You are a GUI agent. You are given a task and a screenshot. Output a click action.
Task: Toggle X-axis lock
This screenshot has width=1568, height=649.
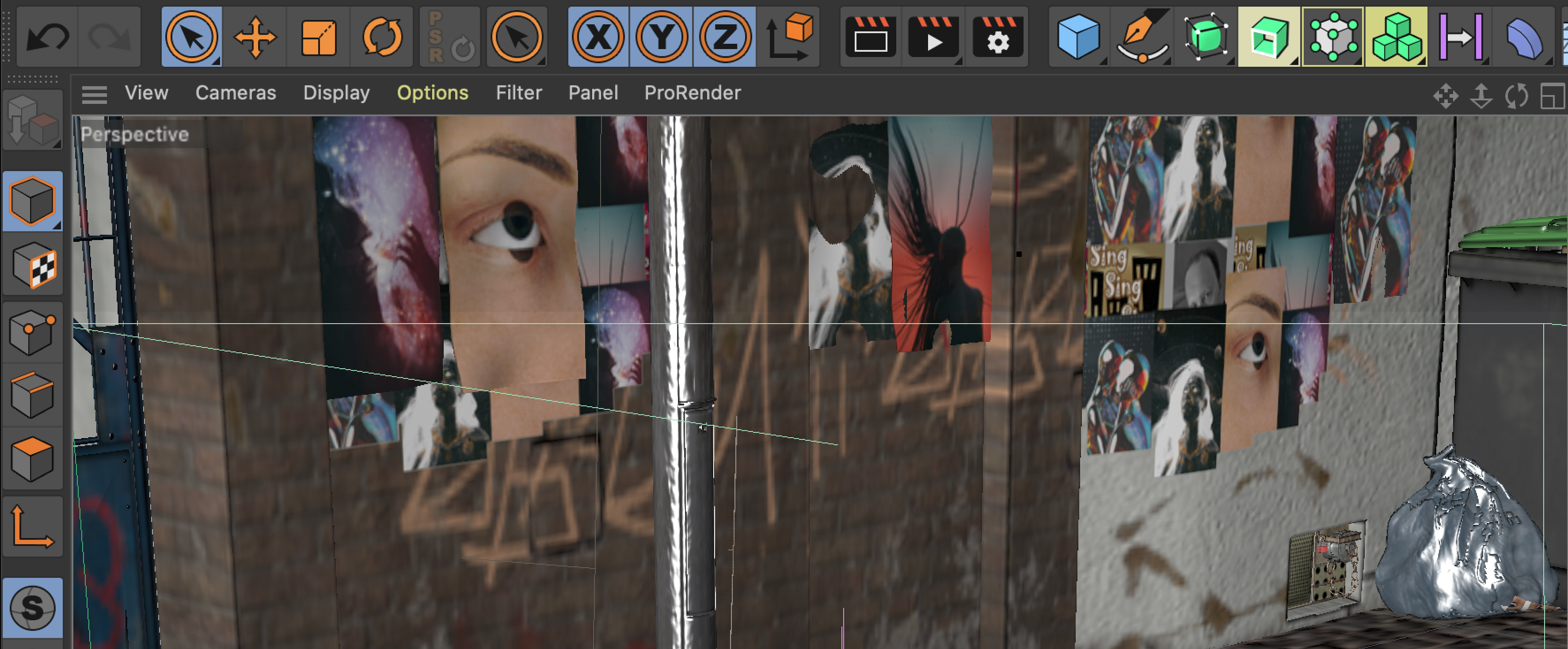pyautogui.click(x=598, y=38)
